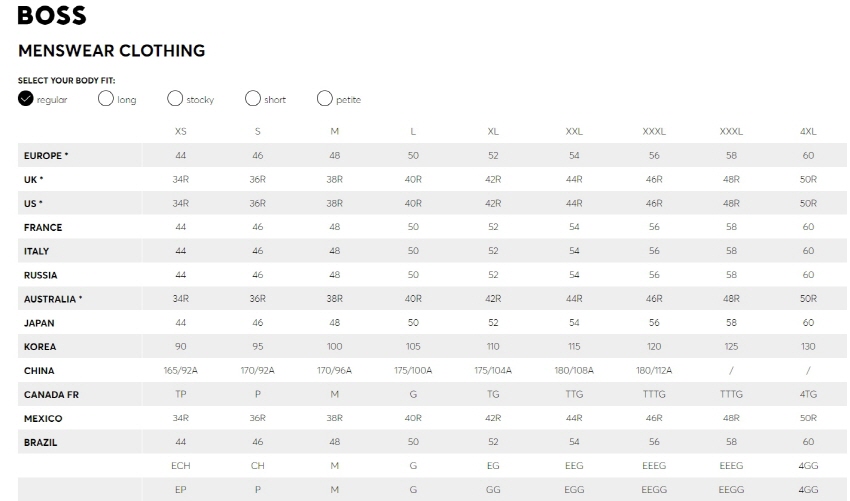The image size is (850, 501).
Task: Click the BRAZIL row label
Action: (x=41, y=442)
